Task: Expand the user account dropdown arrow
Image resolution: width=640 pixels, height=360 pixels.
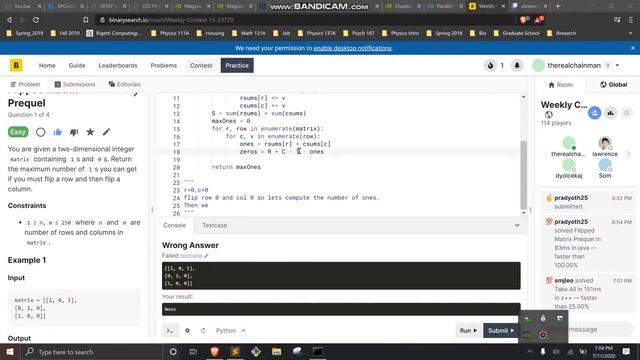Action: [x=617, y=65]
